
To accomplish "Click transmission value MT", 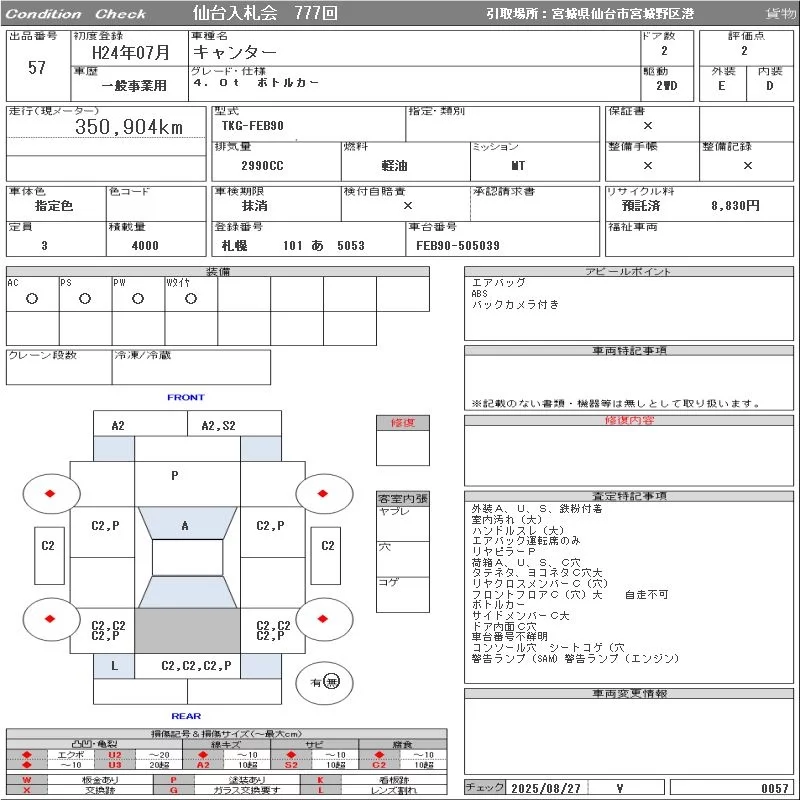I will (518, 166).
